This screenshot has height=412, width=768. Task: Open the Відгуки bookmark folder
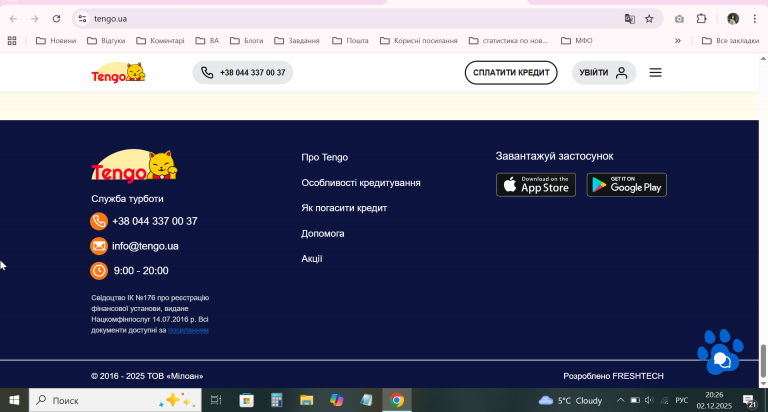click(x=106, y=41)
